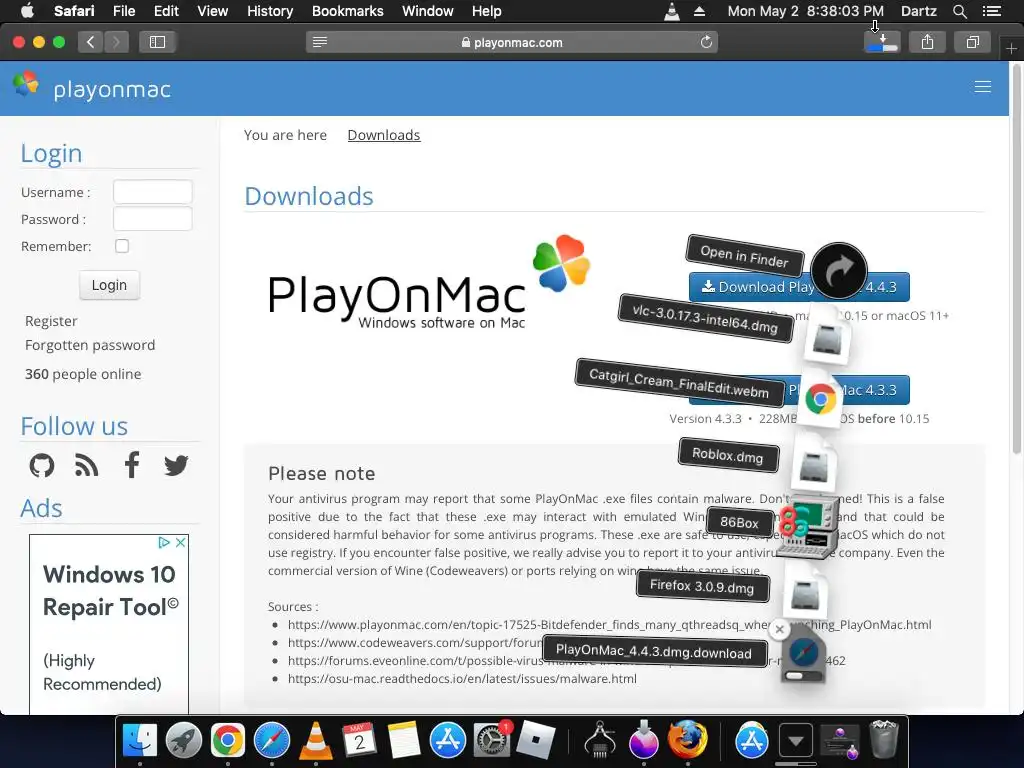The width and height of the screenshot is (1024, 768).
Task: Open the Facebook follow icon
Action: [131, 465]
